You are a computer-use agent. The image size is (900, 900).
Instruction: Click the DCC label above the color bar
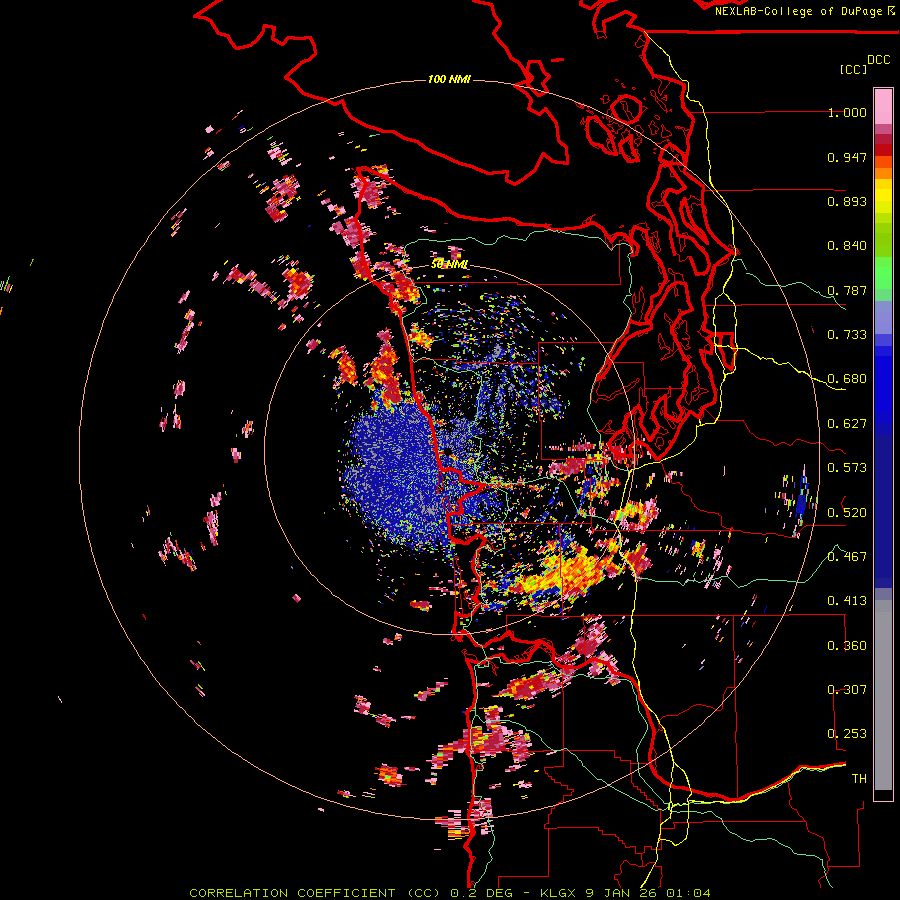coord(879,60)
